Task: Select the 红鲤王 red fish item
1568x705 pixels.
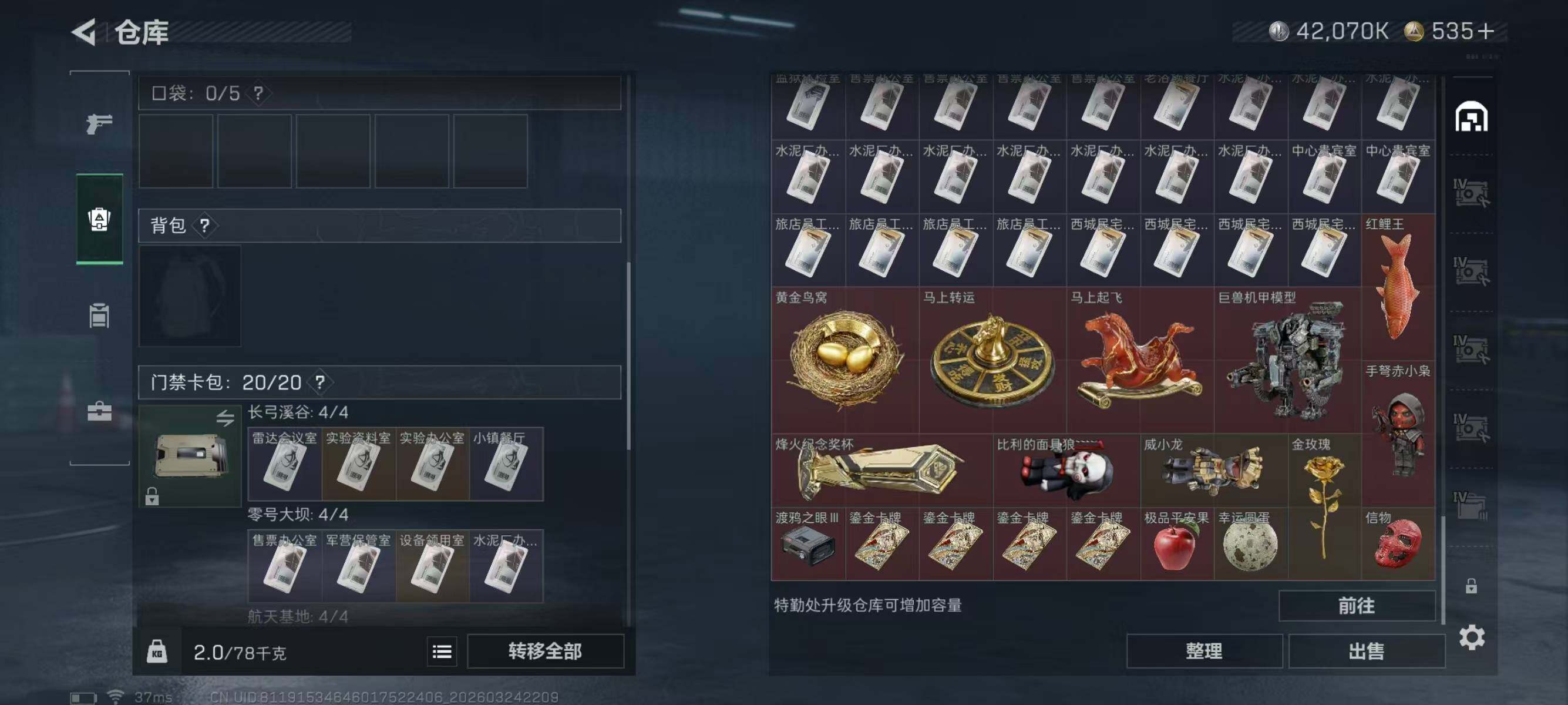Action: point(1398,287)
